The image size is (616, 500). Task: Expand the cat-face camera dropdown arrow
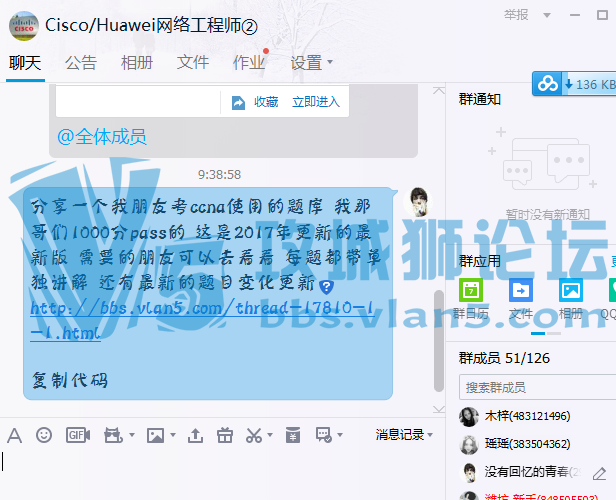[132, 435]
